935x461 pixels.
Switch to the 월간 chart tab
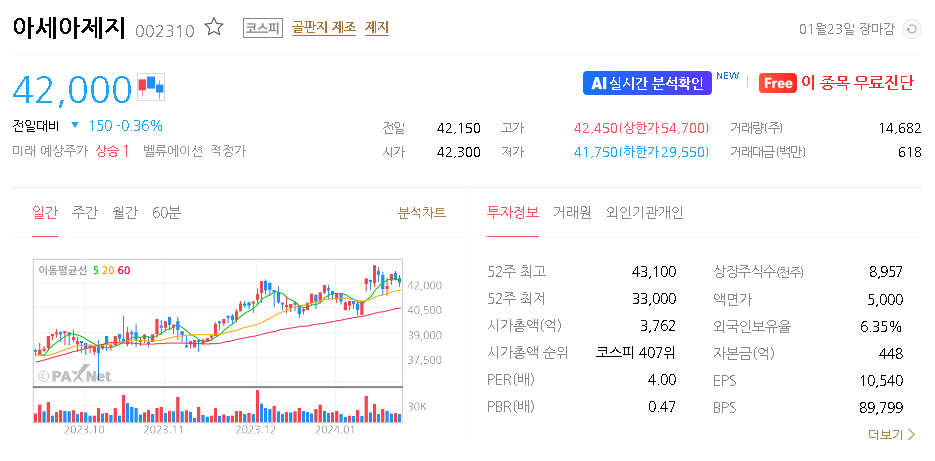click(125, 213)
